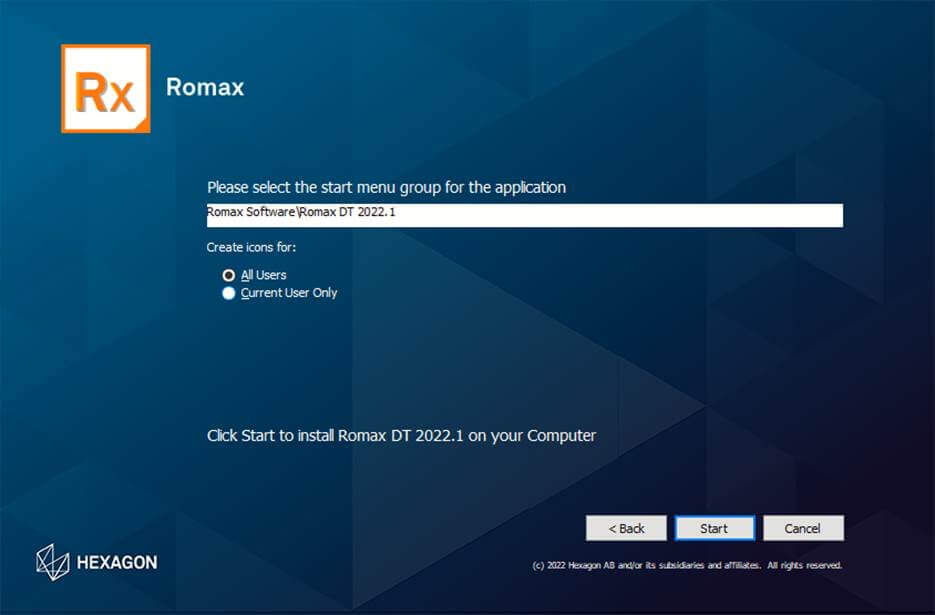Viewport: 935px width, 615px height.
Task: Select the Current User Only radio button
Action: 229,293
